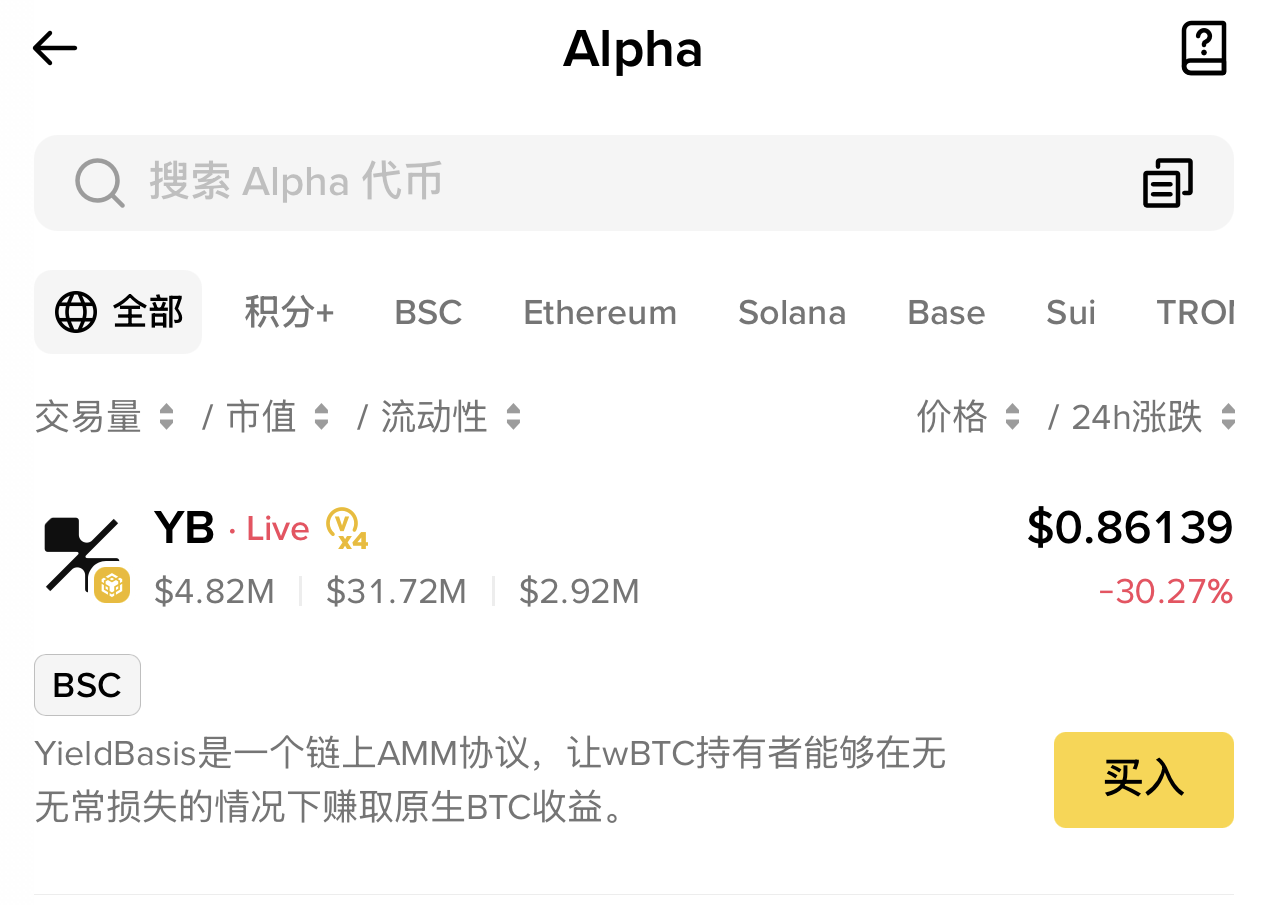Focus the 搜索 Alpha 代币 search field

(600, 183)
